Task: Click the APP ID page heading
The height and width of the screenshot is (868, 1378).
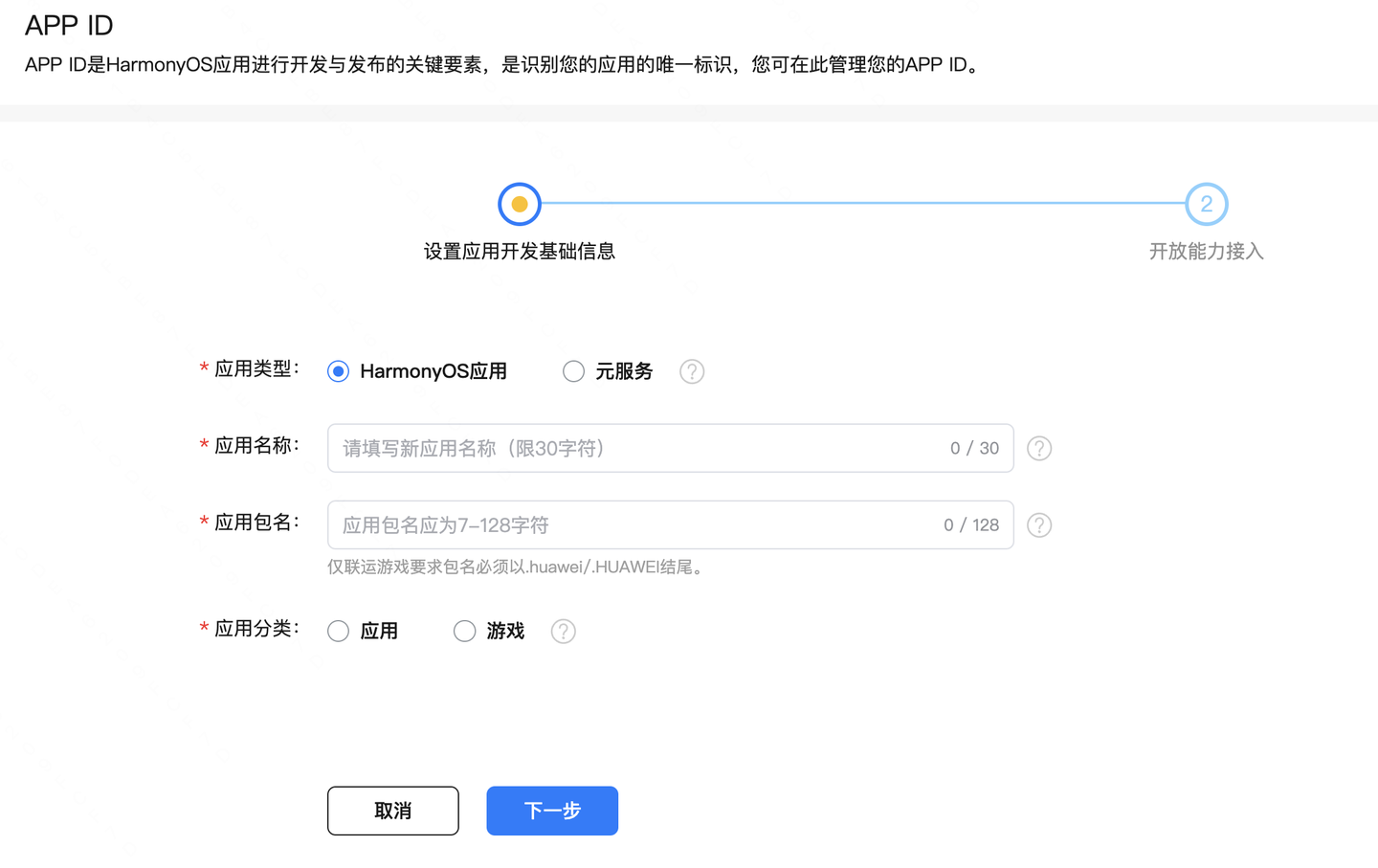Action: point(69,26)
